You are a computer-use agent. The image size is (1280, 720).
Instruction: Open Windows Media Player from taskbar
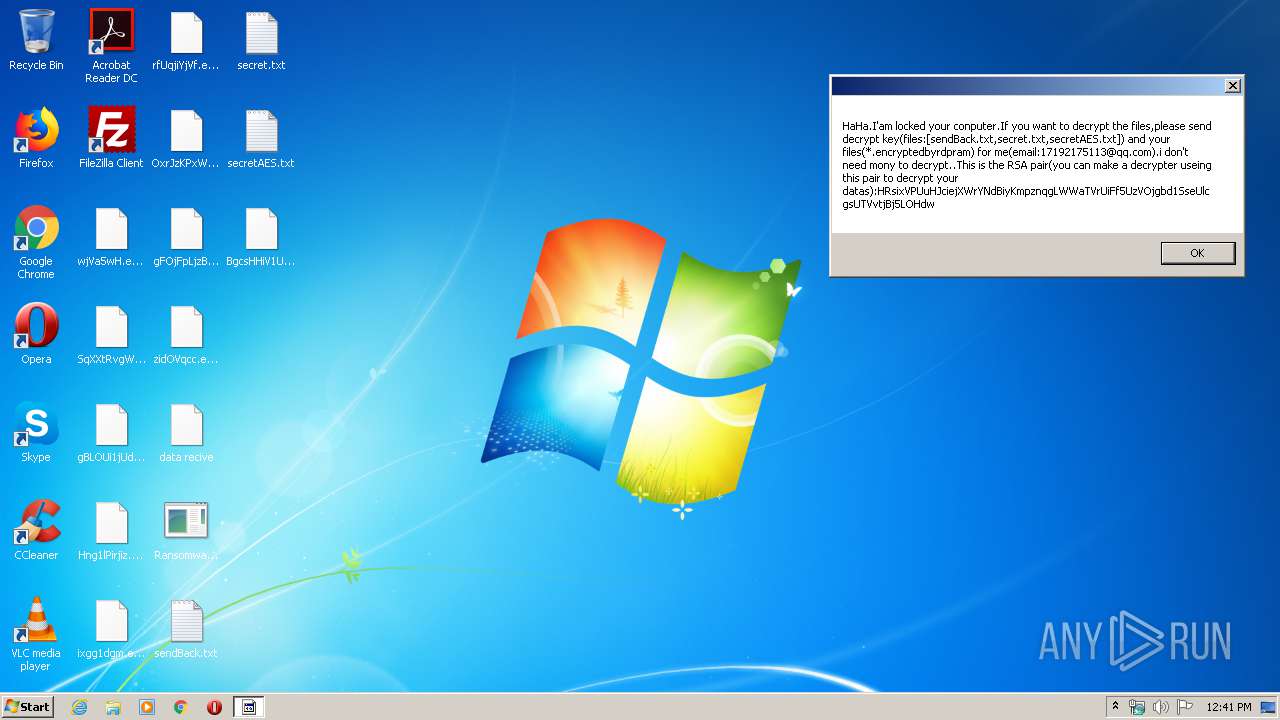coord(147,707)
